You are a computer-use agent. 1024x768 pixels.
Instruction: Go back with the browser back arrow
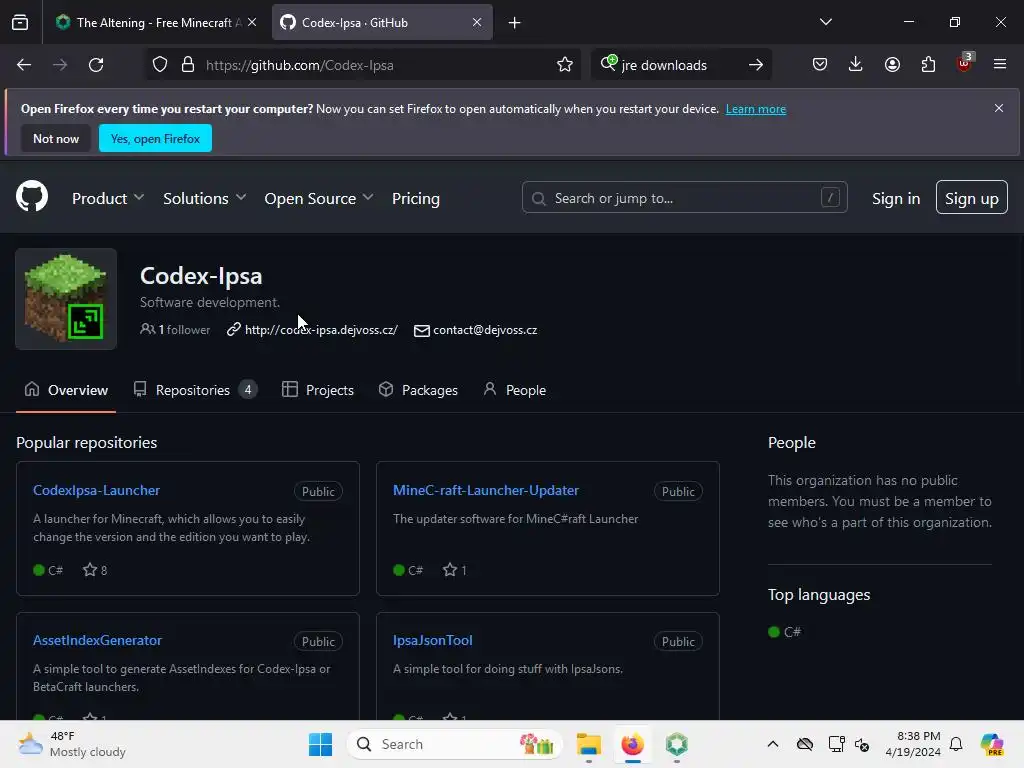(24, 65)
